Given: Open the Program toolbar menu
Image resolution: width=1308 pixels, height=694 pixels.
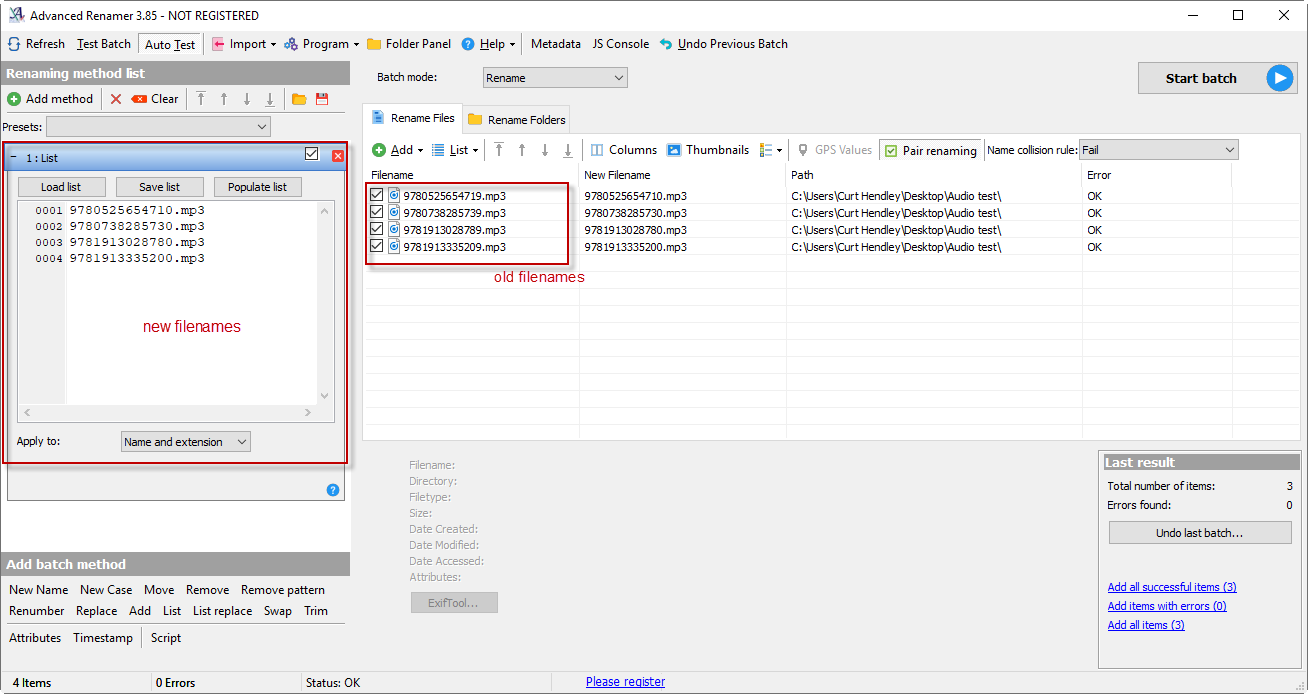Looking at the screenshot, I should 322,44.
